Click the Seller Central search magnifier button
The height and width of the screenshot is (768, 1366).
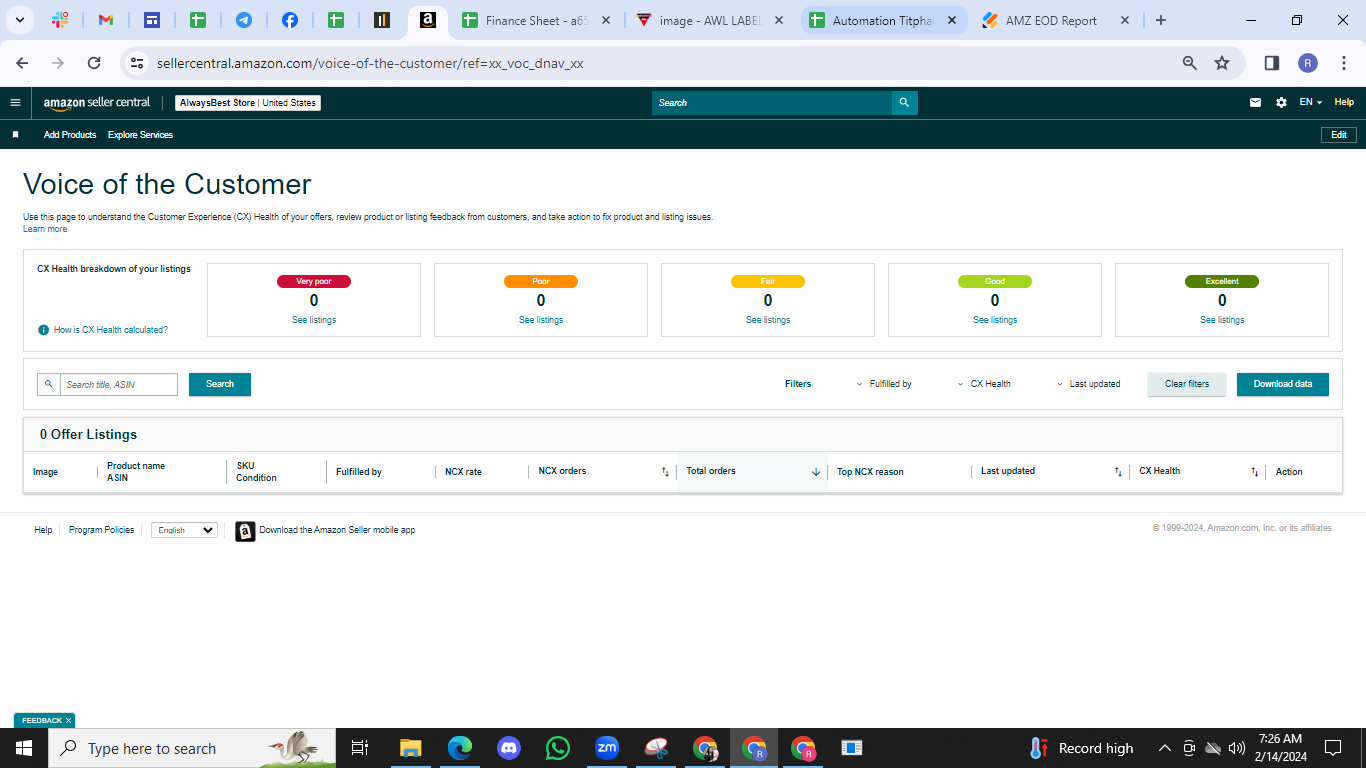pos(904,103)
